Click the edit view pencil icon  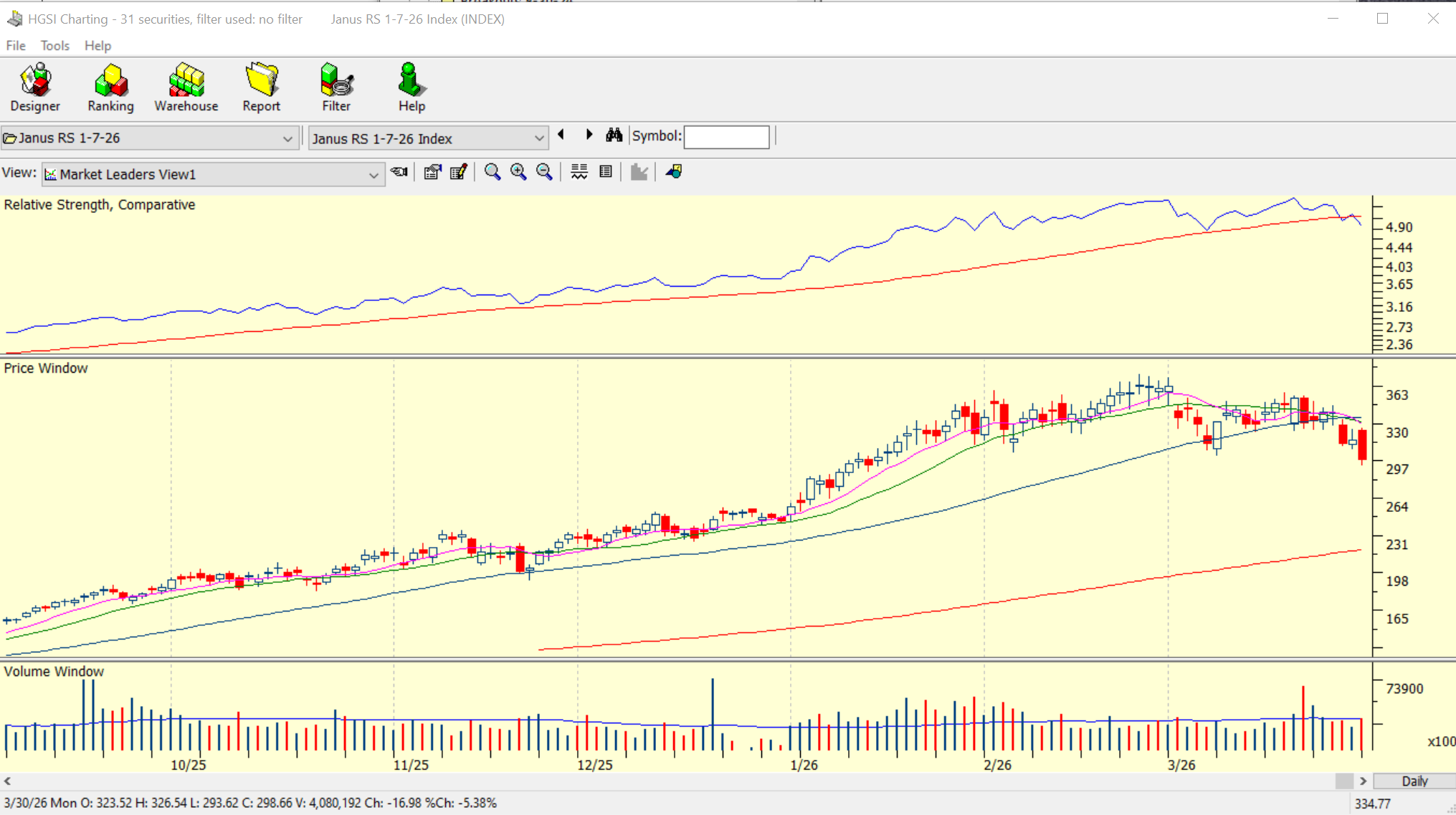tap(459, 172)
